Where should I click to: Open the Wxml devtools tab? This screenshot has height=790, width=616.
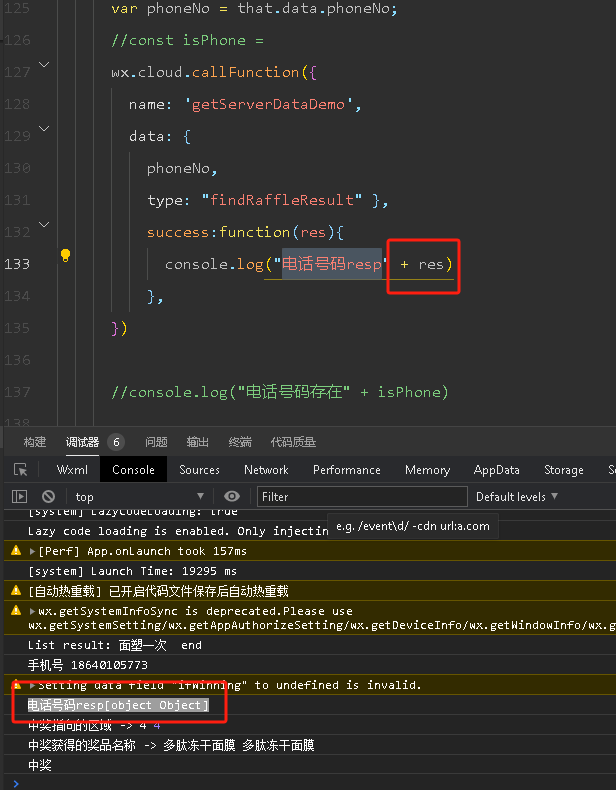pyautogui.click(x=72, y=470)
